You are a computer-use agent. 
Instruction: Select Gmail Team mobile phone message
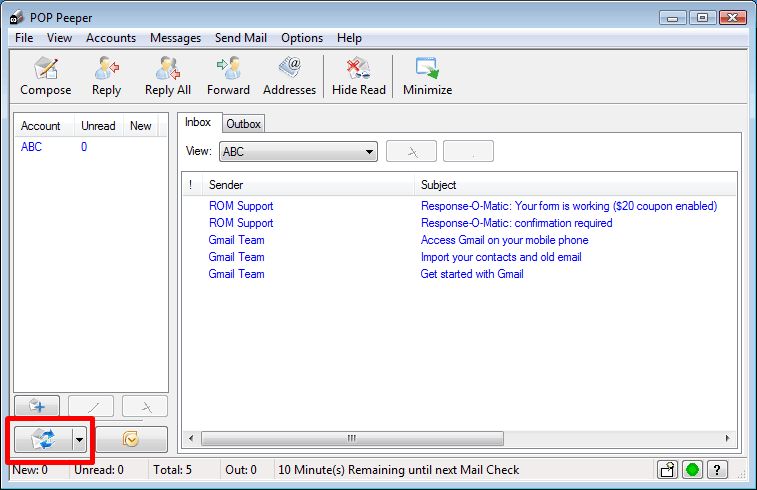pos(460,240)
